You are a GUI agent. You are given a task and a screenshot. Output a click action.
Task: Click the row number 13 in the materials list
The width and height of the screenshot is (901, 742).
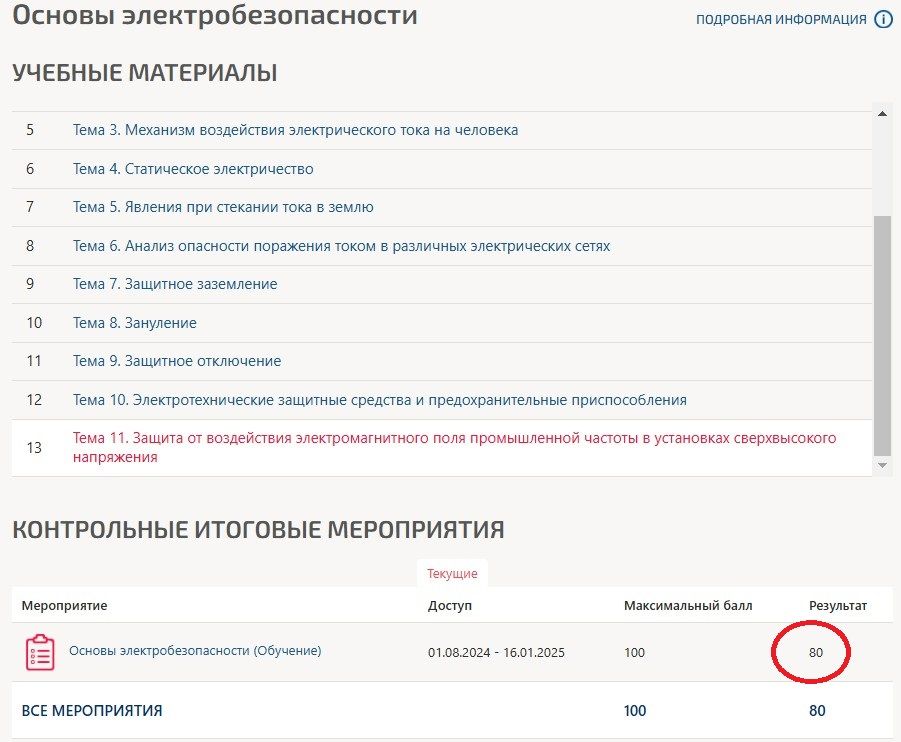[x=34, y=448]
